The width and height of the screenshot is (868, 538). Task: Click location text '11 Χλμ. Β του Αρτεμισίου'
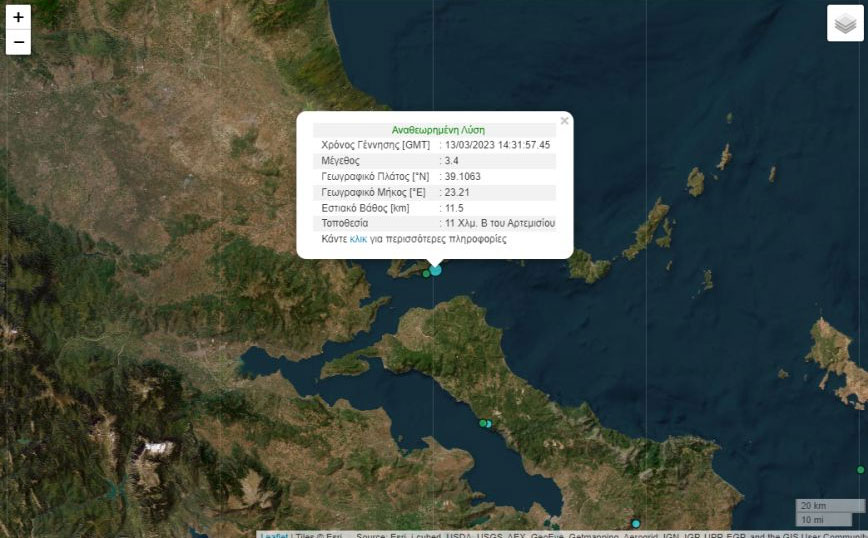point(500,223)
